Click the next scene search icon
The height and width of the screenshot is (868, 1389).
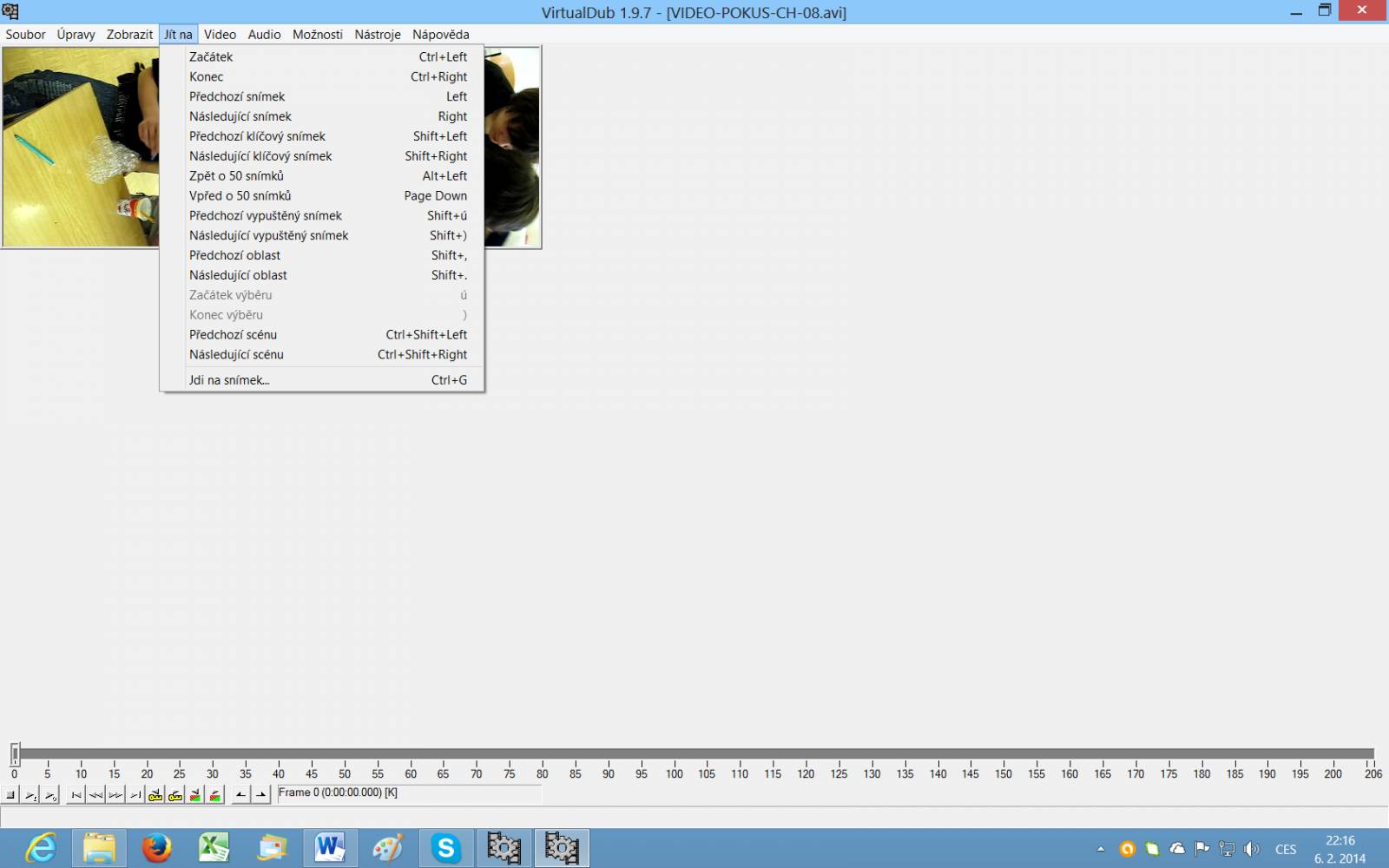coord(215,794)
